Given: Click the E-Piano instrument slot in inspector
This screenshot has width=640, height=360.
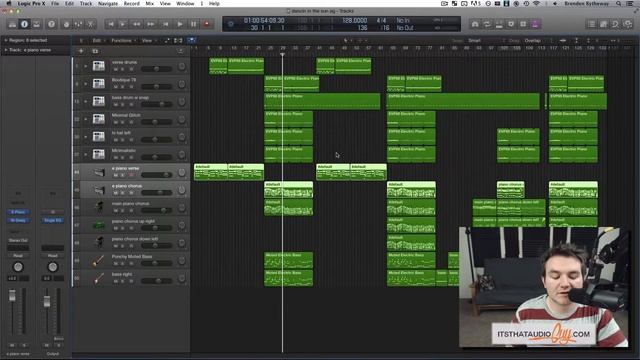Looking at the screenshot, I should [18, 212].
